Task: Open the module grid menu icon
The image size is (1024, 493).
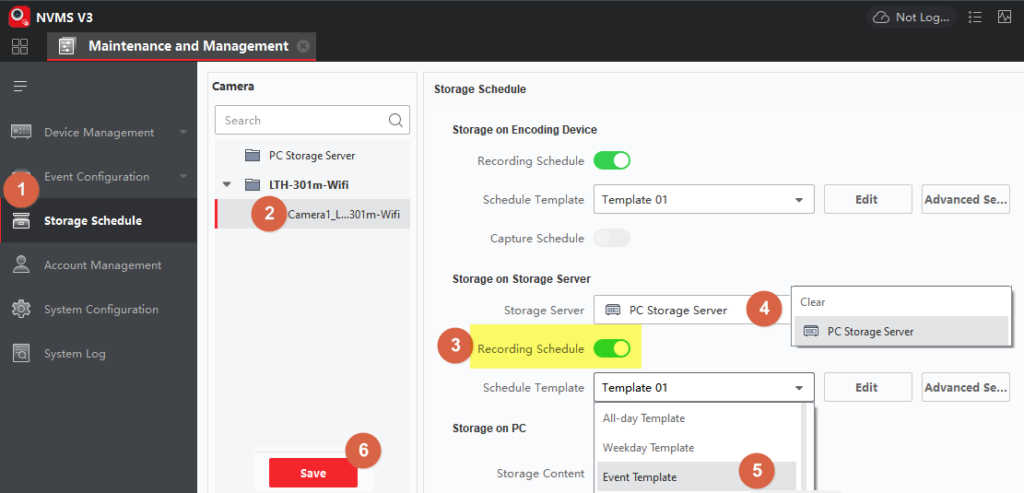Action: (x=20, y=46)
